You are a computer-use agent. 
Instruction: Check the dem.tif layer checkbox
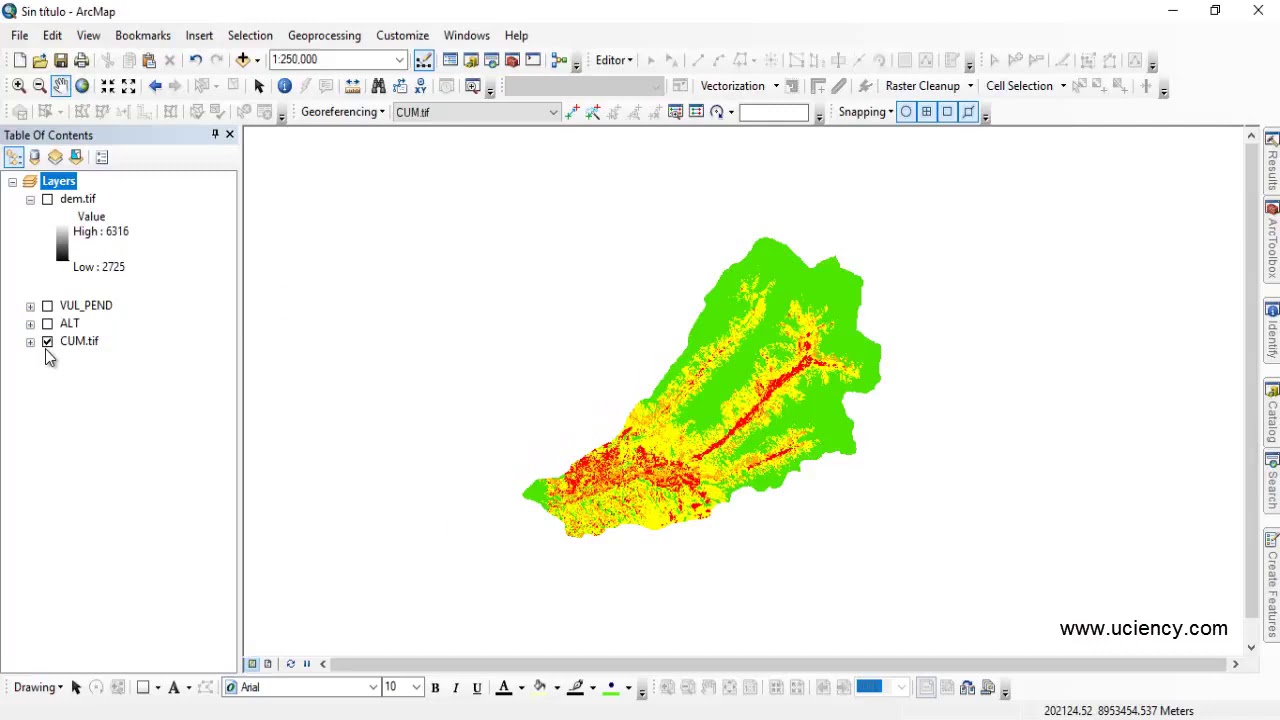coord(47,199)
